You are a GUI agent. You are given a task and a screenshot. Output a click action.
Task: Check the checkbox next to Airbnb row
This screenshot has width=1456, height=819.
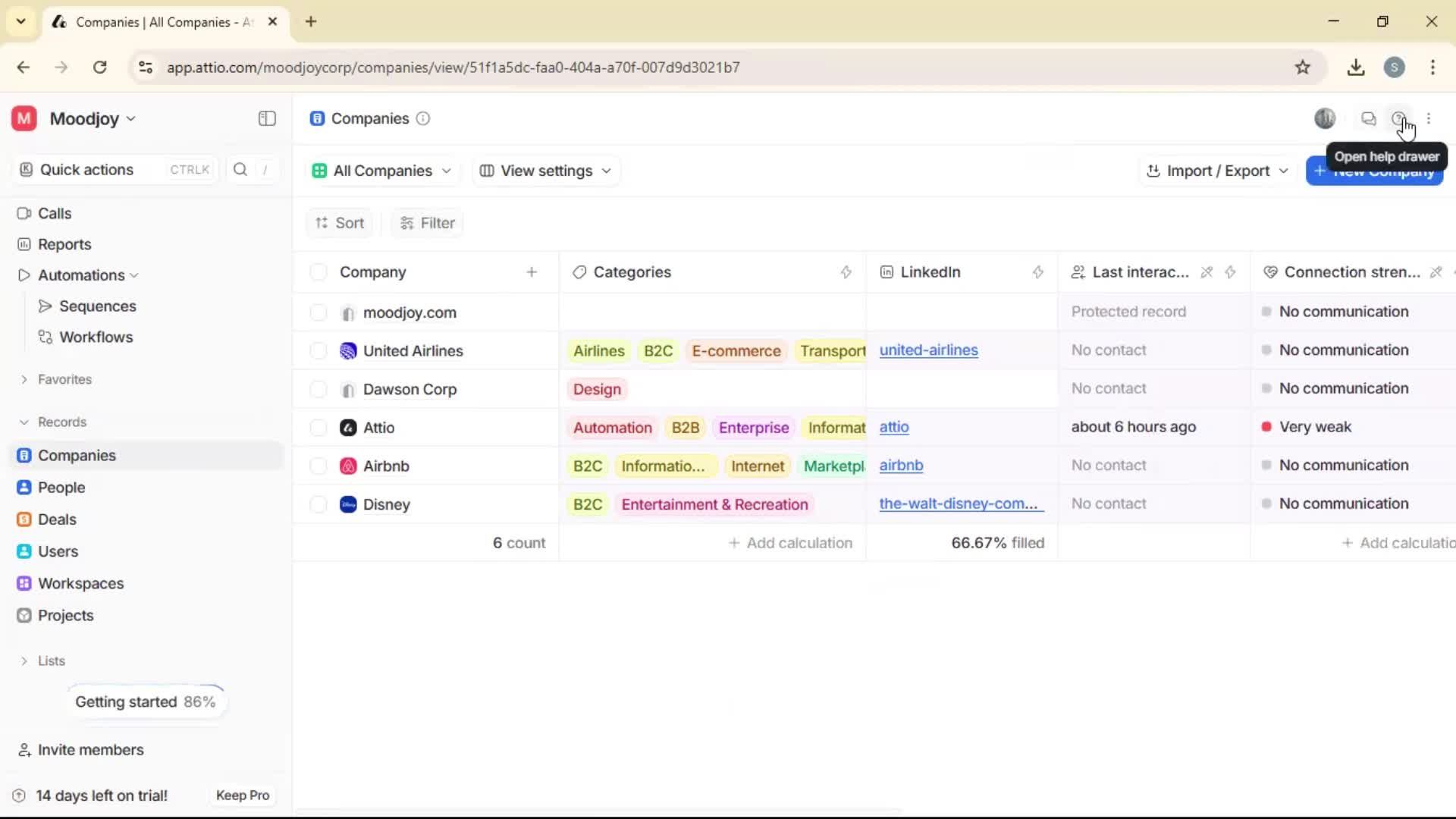pyautogui.click(x=318, y=465)
